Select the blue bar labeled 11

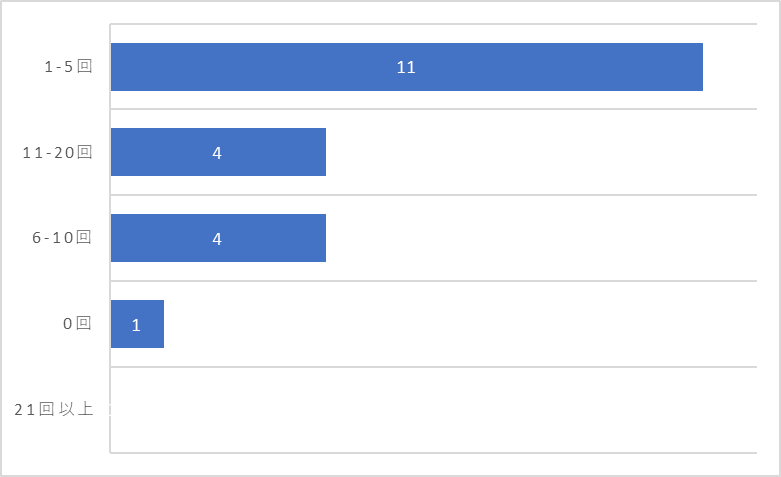tap(406, 67)
